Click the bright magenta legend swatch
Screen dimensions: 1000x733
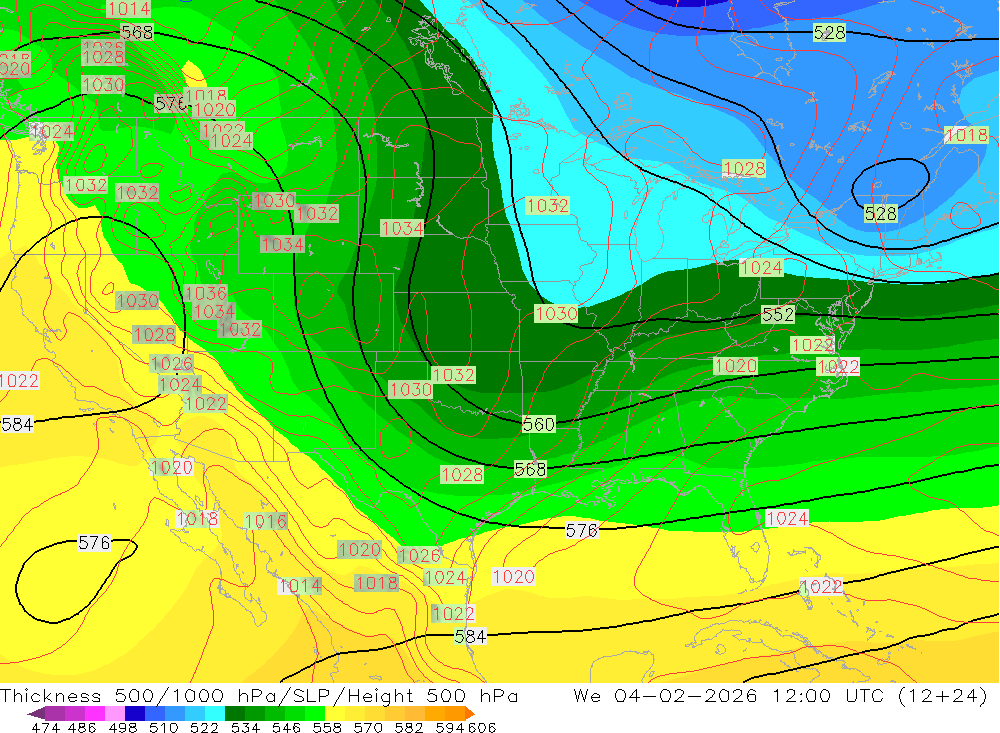point(95,713)
